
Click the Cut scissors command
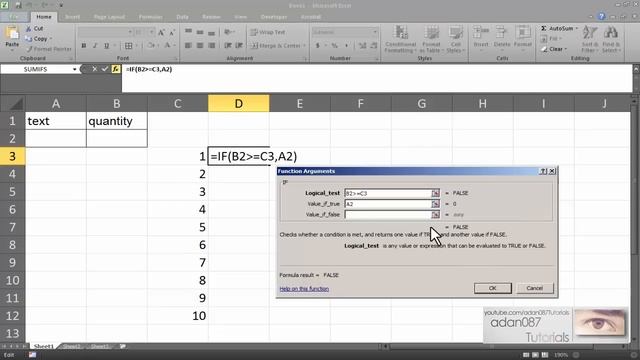click(34, 29)
